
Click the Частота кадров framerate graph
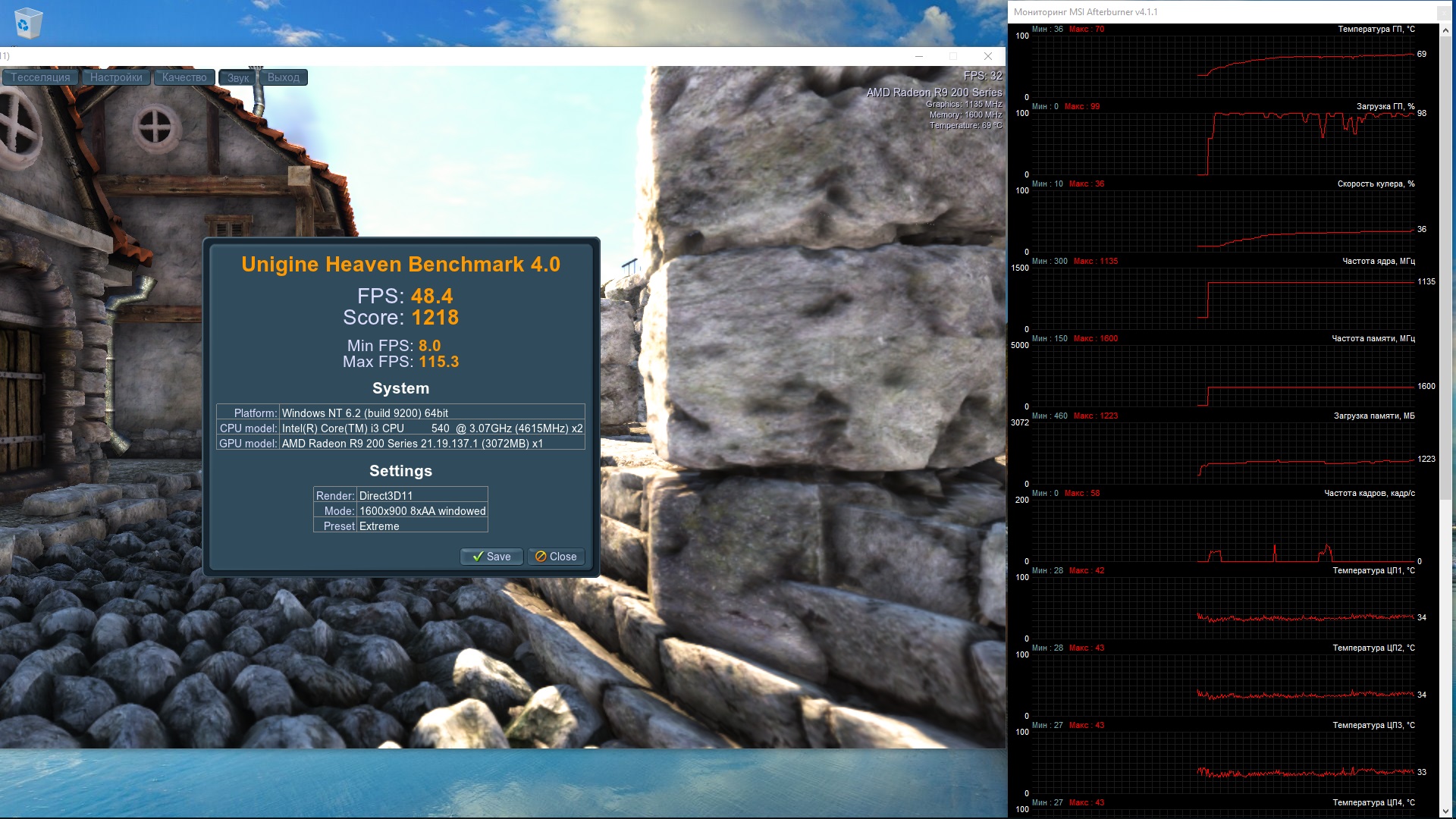(1222, 531)
